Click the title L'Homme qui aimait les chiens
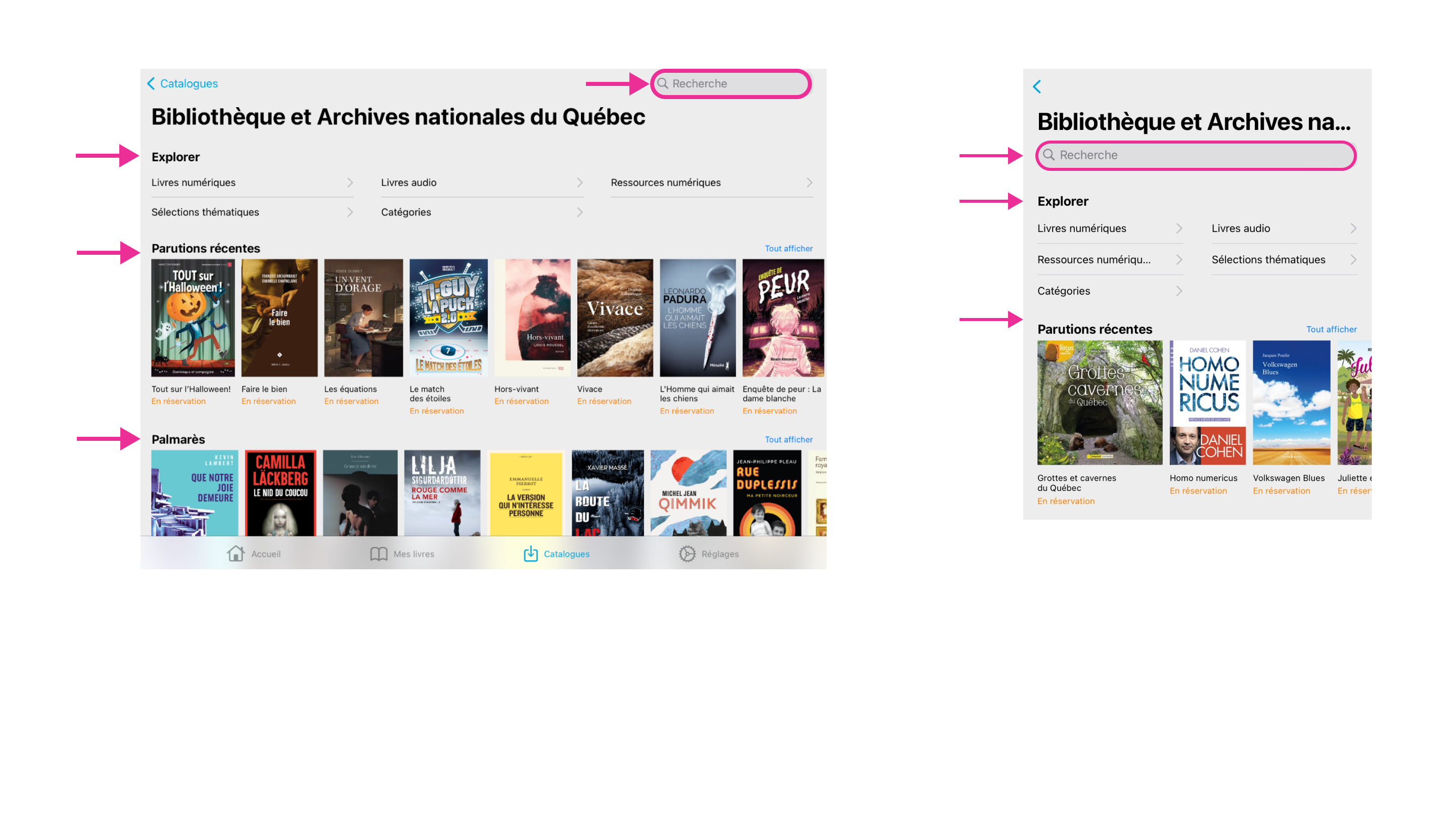This screenshot has height=819, width=1456. point(697,394)
